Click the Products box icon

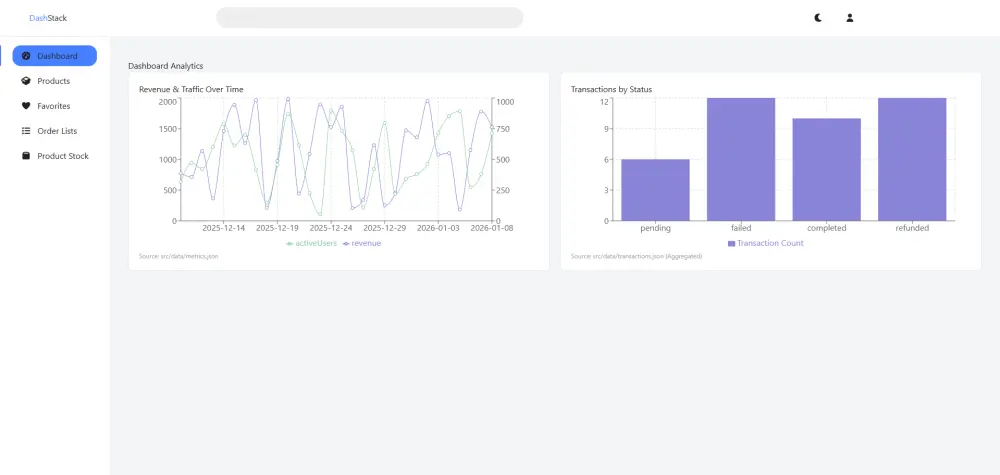click(26, 81)
